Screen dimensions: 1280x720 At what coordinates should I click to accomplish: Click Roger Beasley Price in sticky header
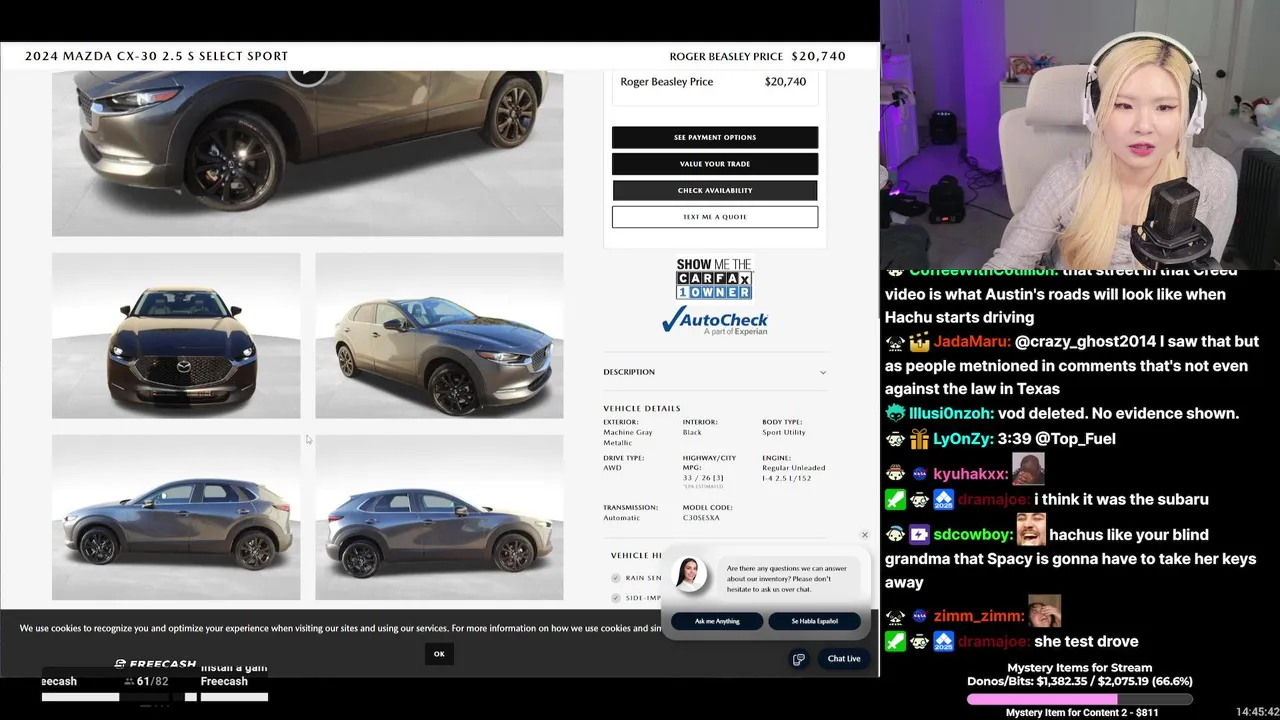(726, 56)
